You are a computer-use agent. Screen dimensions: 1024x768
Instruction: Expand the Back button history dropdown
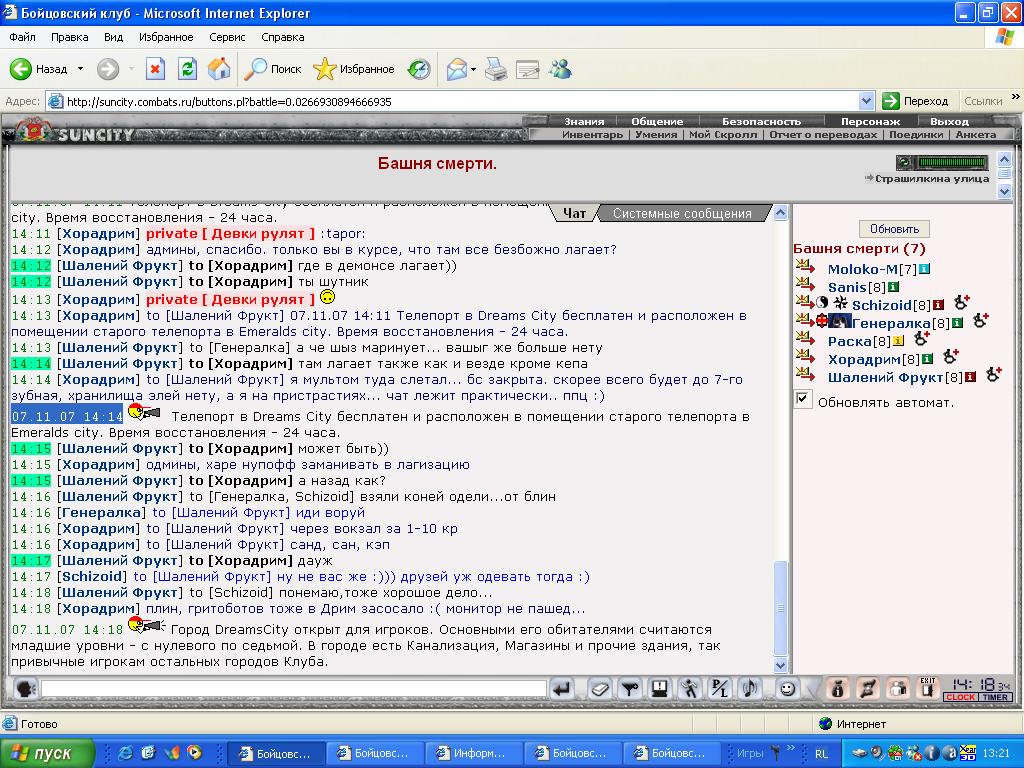coord(79,69)
